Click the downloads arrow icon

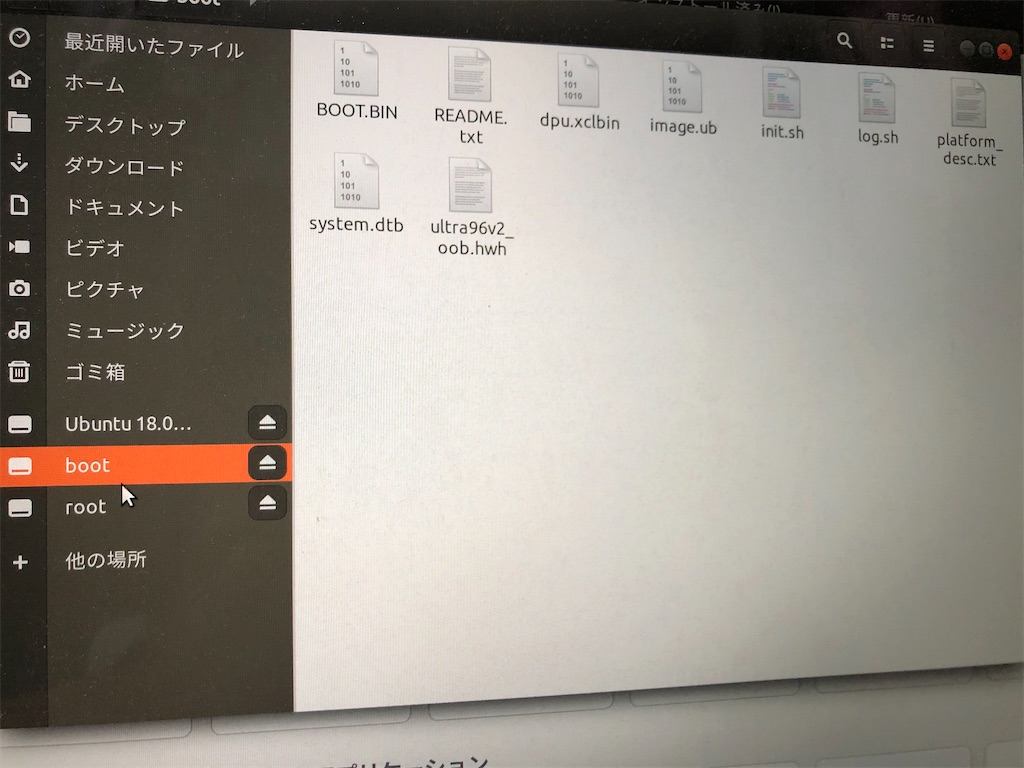[20, 162]
